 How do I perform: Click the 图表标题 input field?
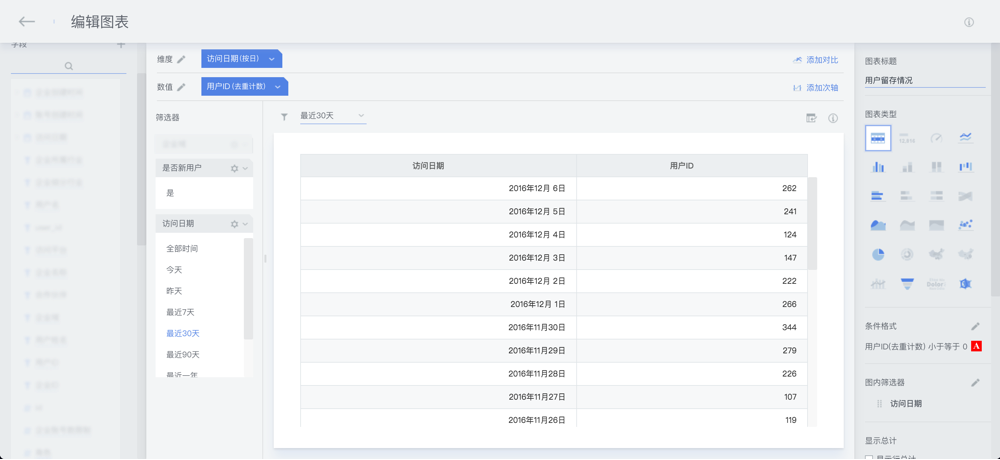pos(925,80)
